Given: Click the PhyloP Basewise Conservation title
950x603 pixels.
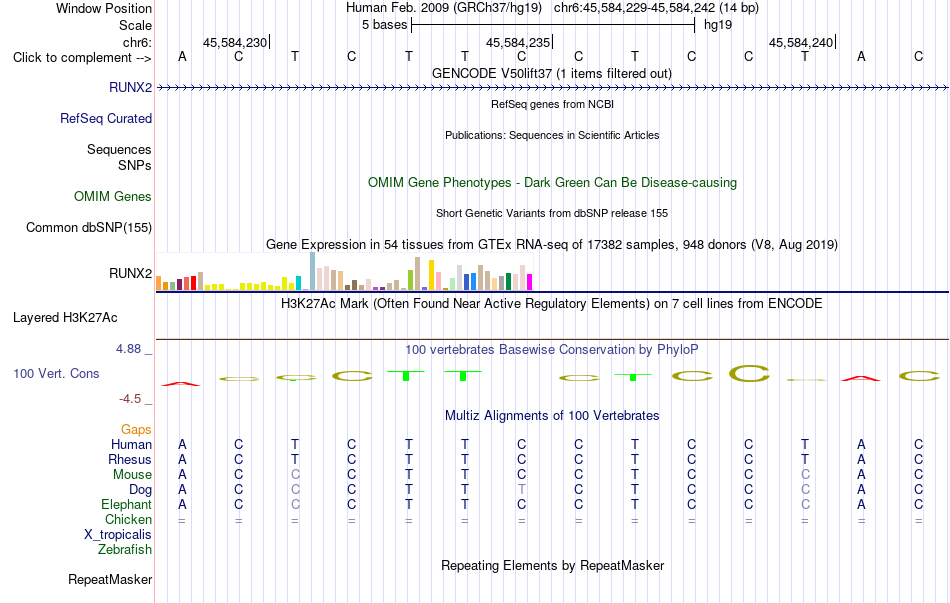Looking at the screenshot, I should pyautogui.click(x=552, y=350).
